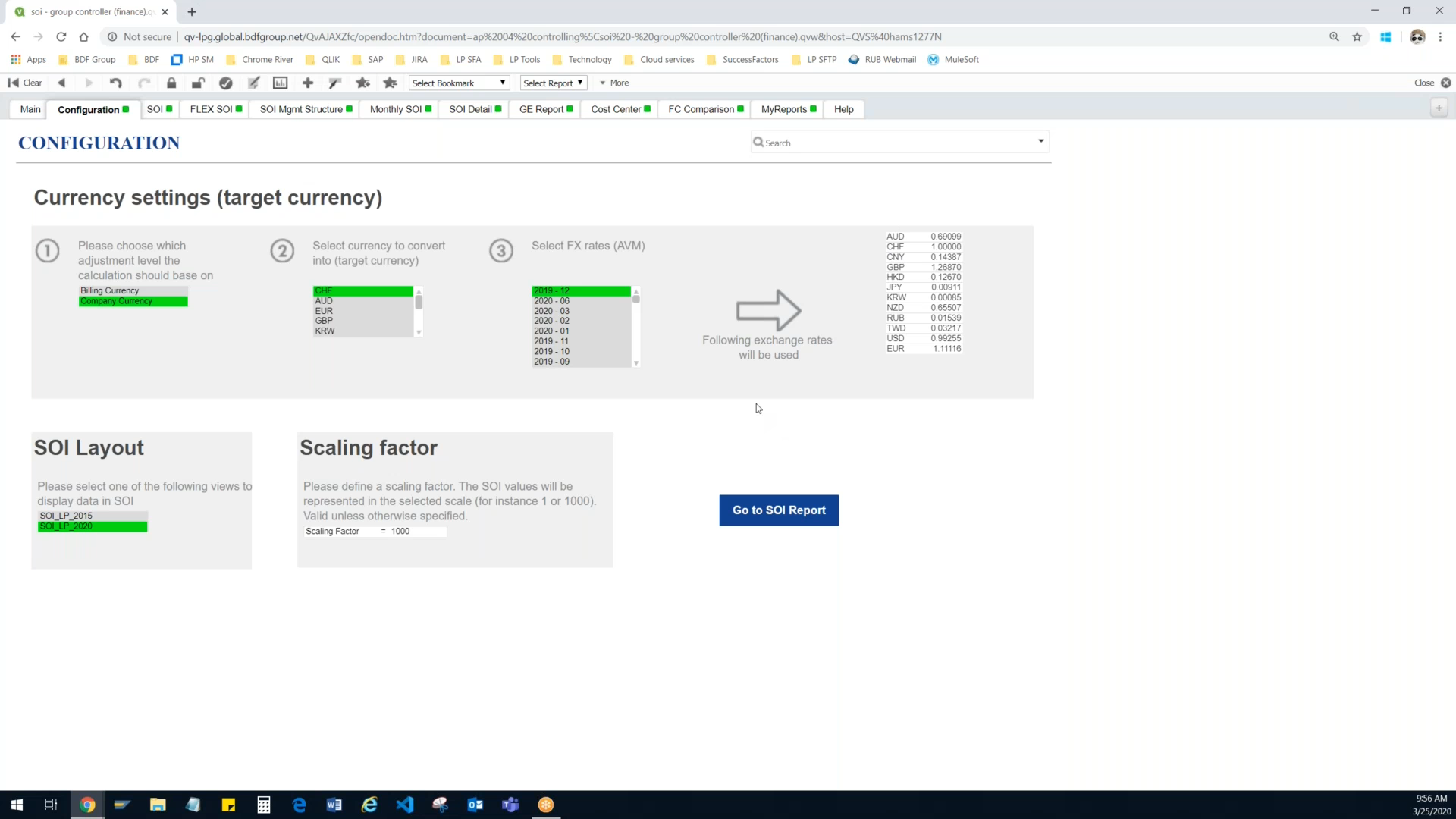1456x819 pixels.
Task: Open Visual Studio Code from the taskbar
Action: pyautogui.click(x=405, y=805)
